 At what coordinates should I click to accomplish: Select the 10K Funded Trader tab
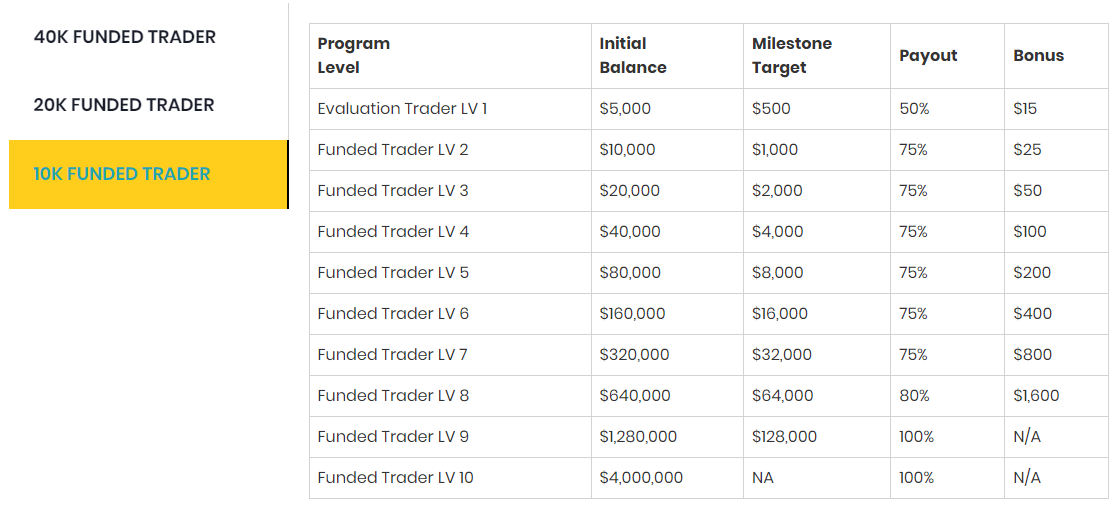[x=122, y=174]
